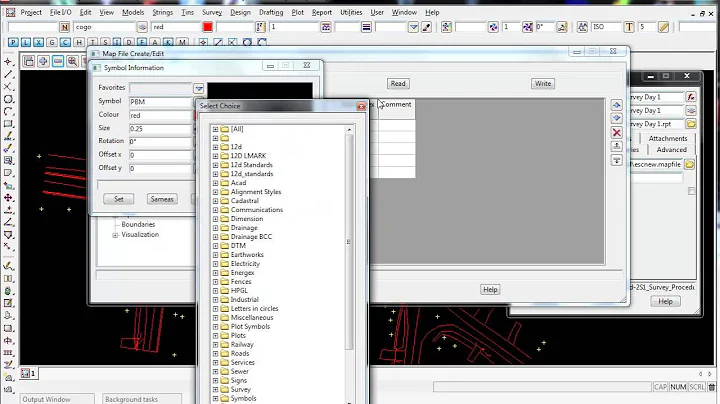The width and height of the screenshot is (720, 404).
Task: Click the pencil icon next to the 5 field
Action: (664, 27)
